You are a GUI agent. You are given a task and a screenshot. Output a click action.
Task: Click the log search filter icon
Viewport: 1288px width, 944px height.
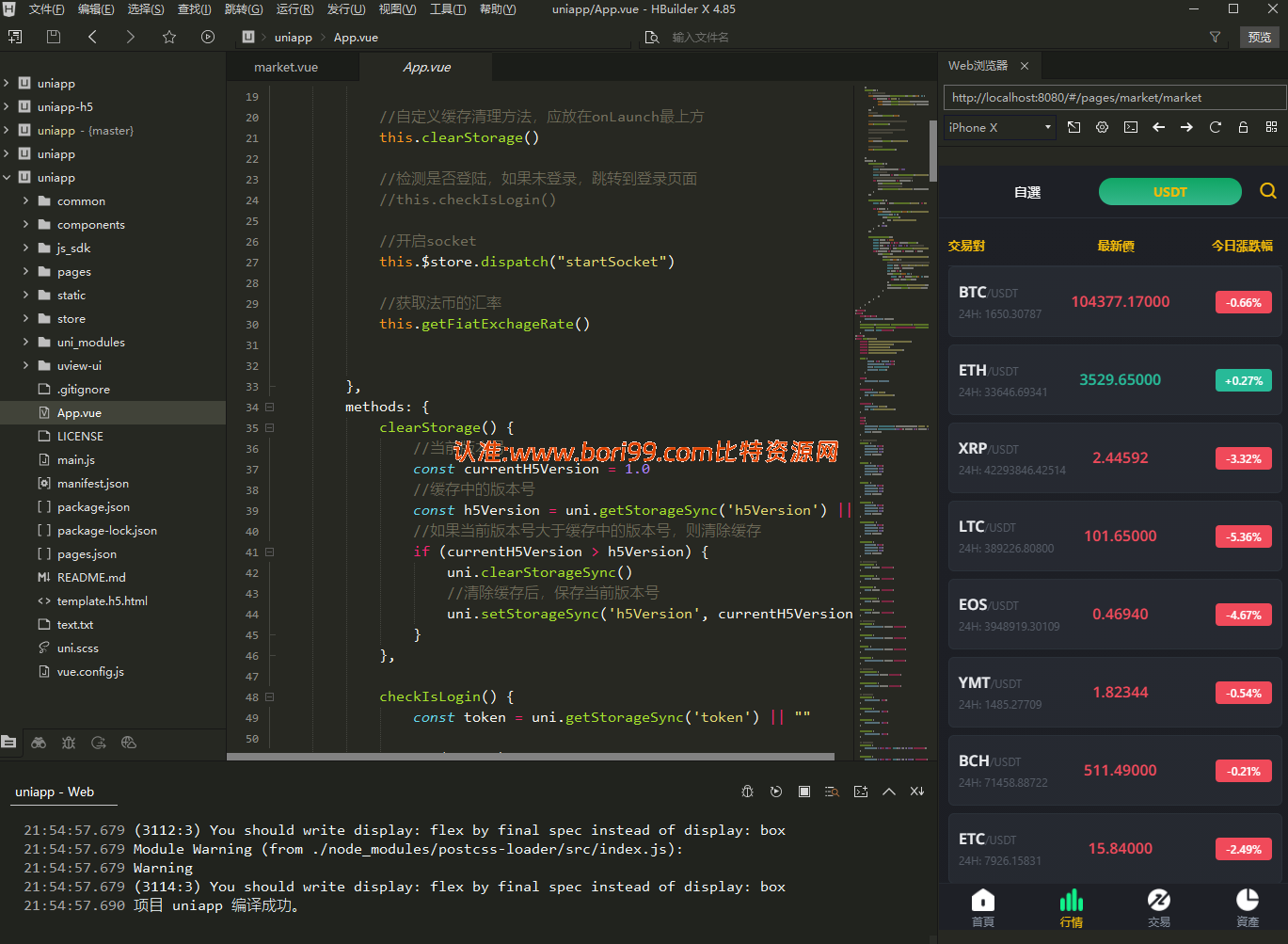coord(832,792)
